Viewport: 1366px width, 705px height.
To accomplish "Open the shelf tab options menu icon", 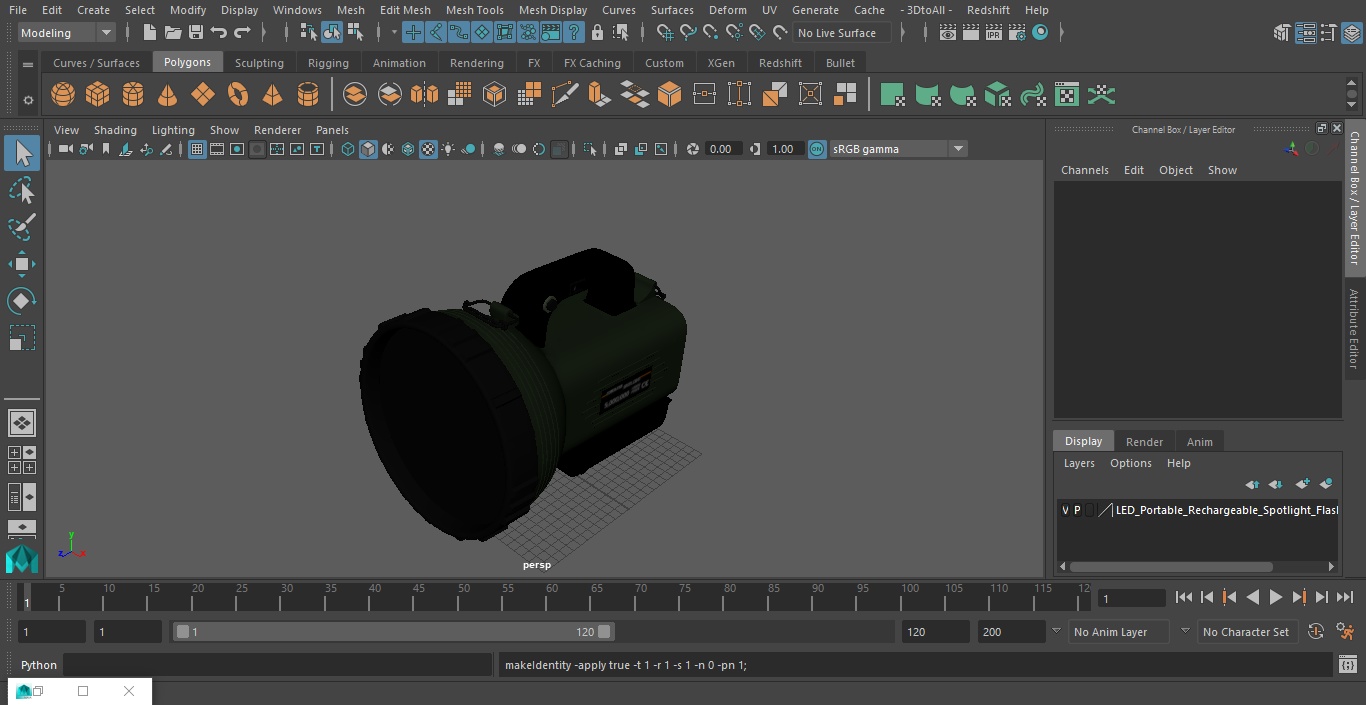I will pyautogui.click(x=28, y=64).
